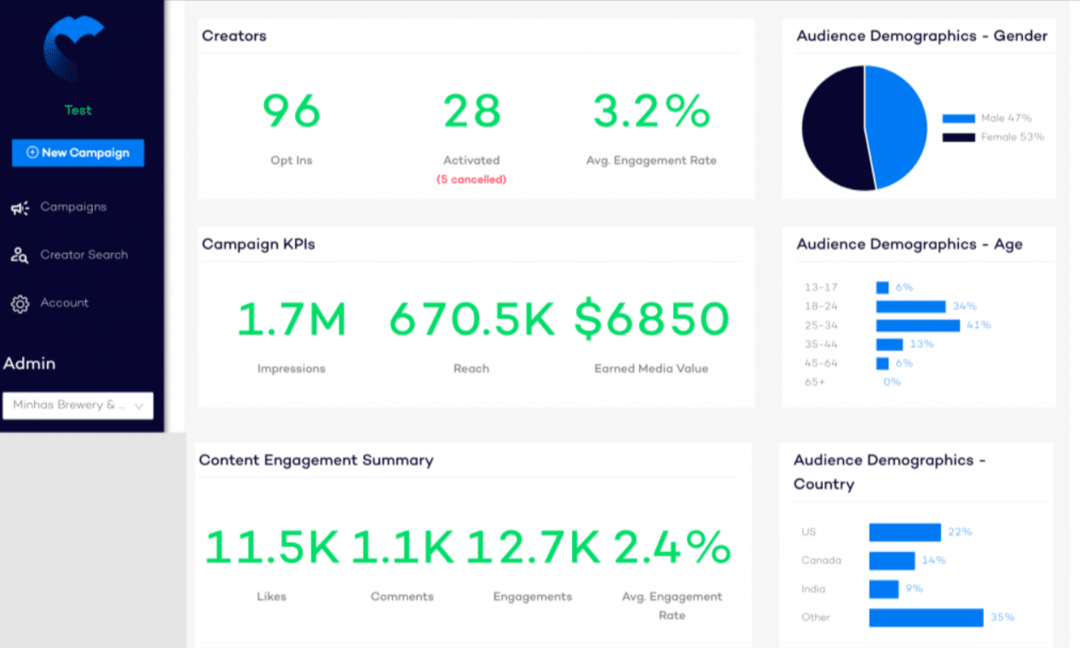
Task: Switch to the Test workspace label
Action: pos(77,110)
